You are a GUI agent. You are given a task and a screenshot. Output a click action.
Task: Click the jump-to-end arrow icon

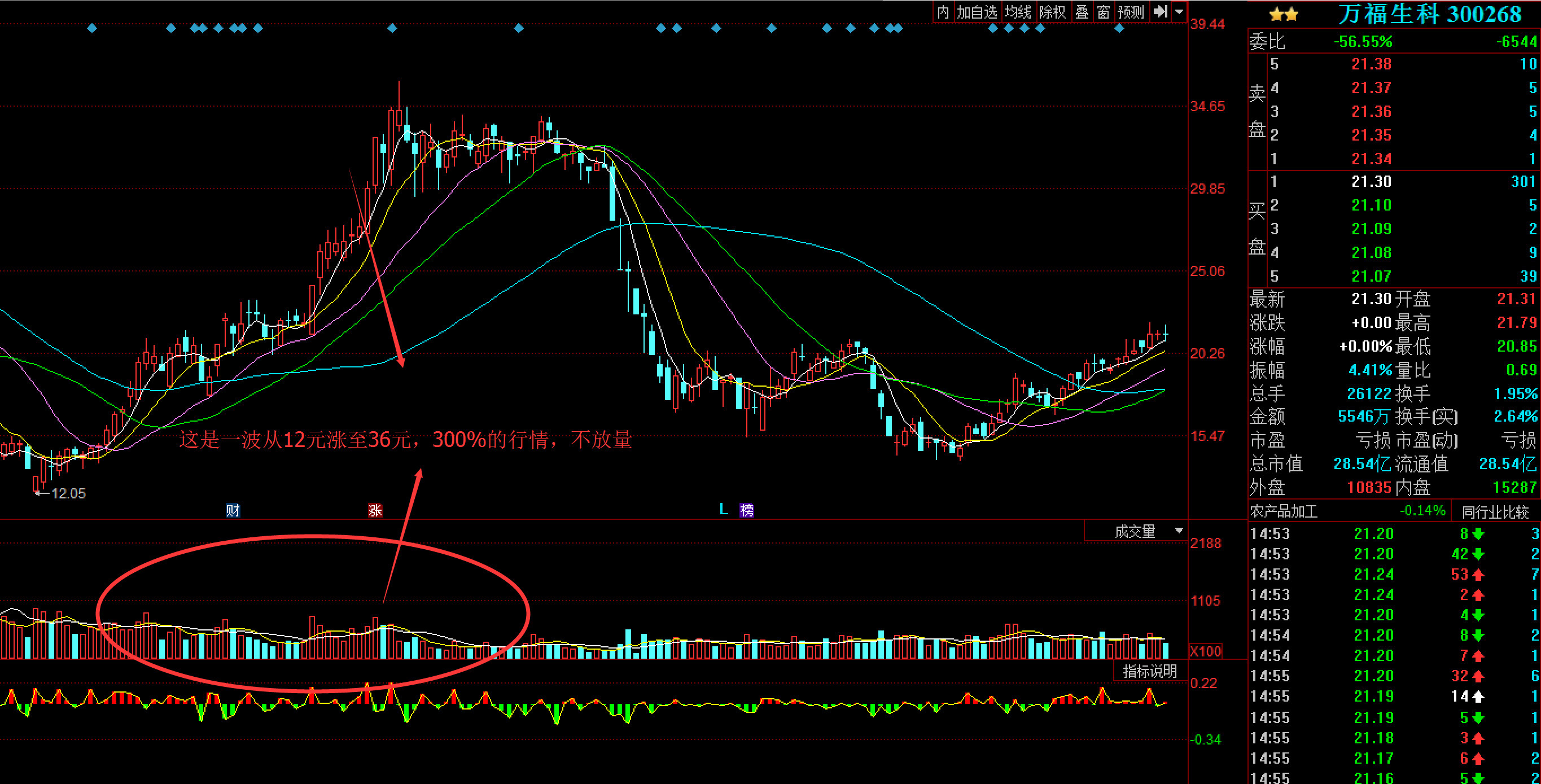point(1160,12)
